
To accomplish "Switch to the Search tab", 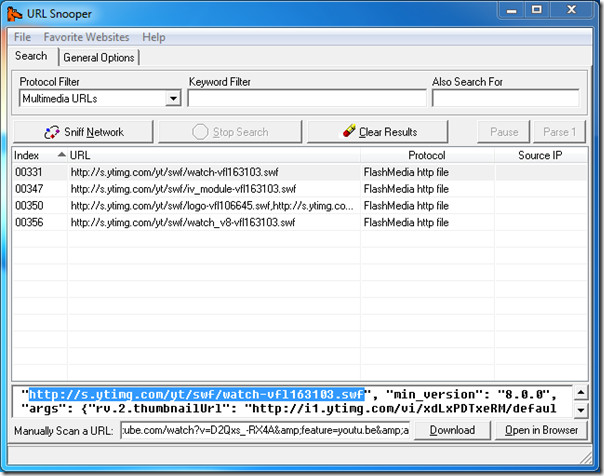I will (31, 56).
